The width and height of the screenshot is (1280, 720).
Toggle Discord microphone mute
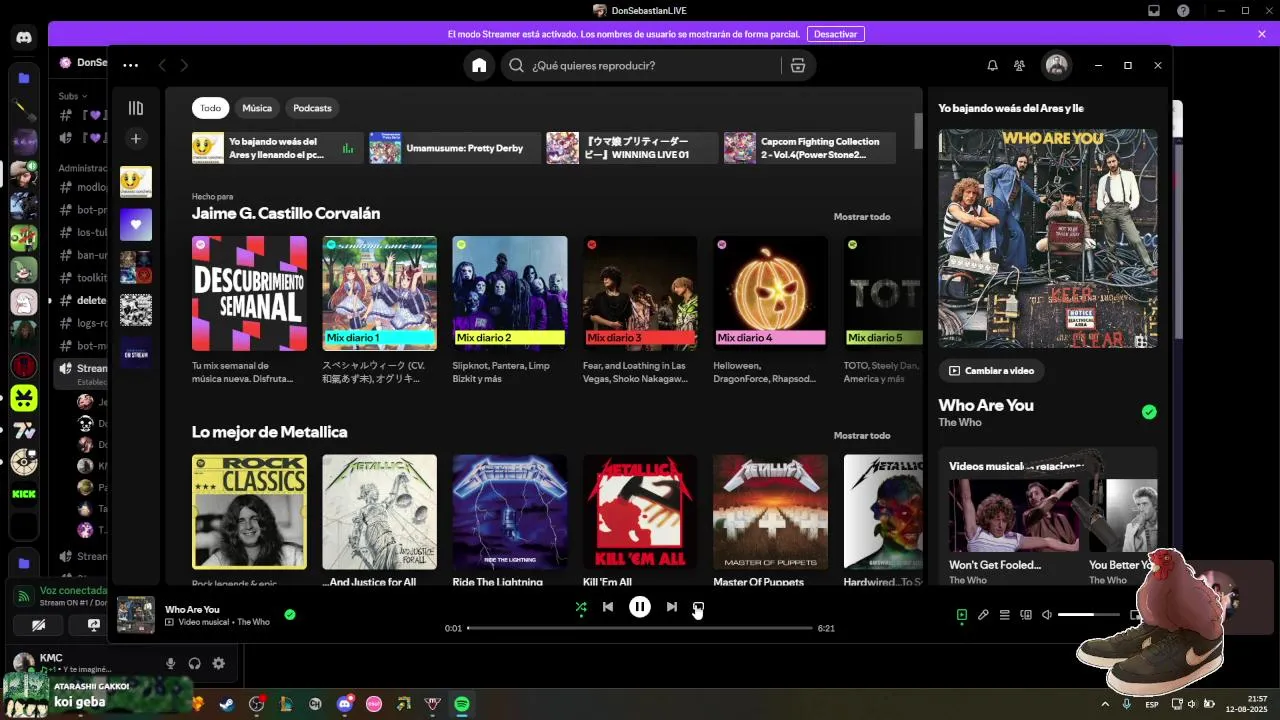click(x=171, y=663)
